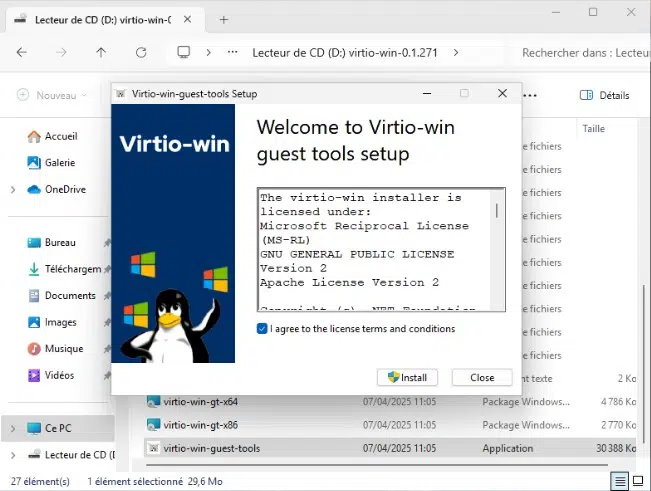The width and height of the screenshot is (651, 491).
Task: Expand chevron after virtio-win-0.1.271 breadcrumb
Action: click(x=456, y=53)
